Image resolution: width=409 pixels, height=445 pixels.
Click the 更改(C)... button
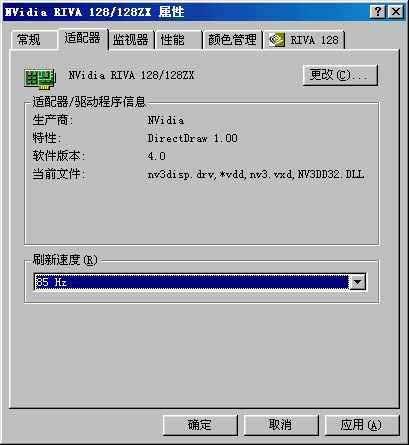point(340,75)
